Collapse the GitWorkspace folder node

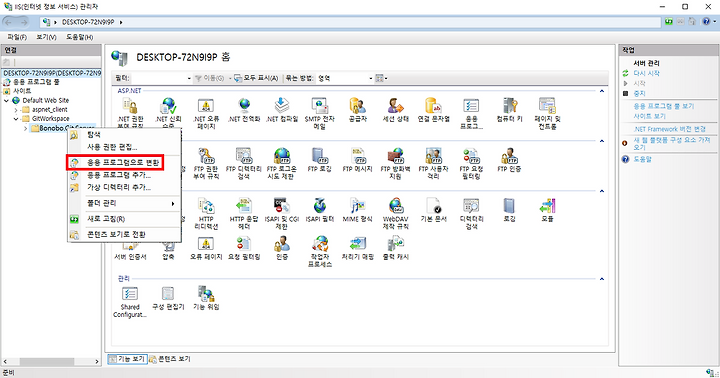16,119
